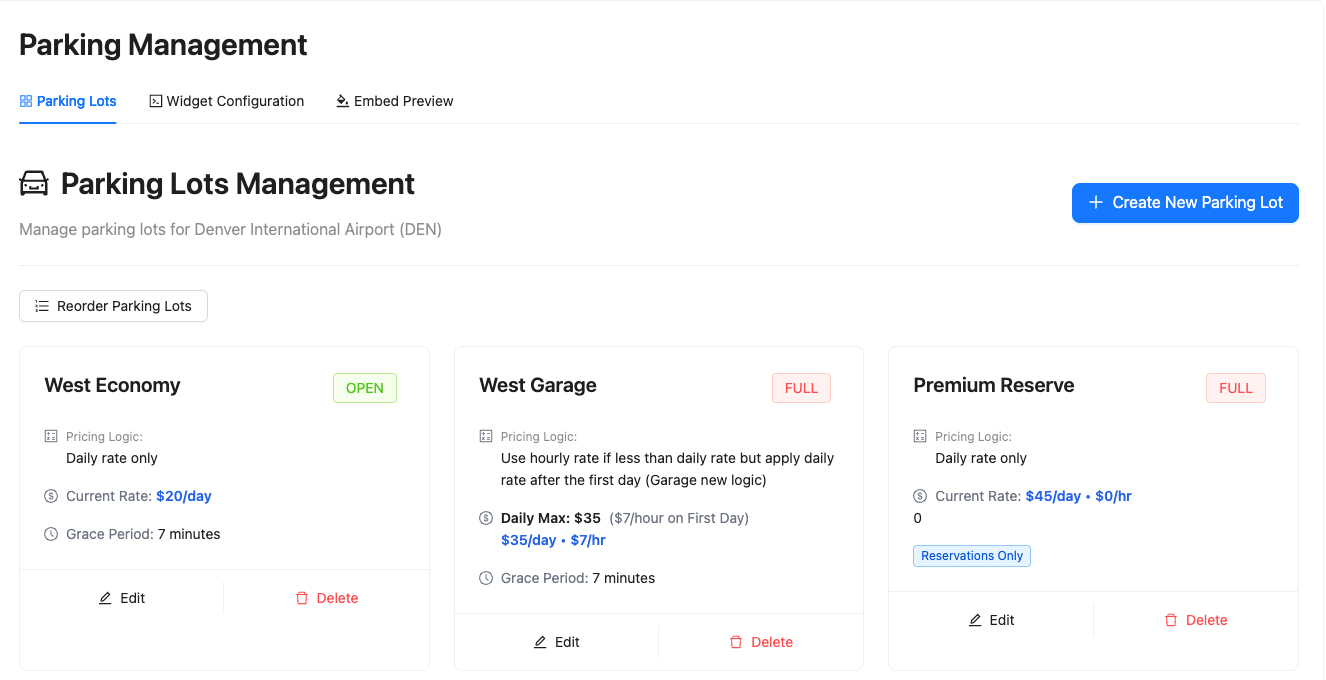
Task: Click the dollar icon beside West Garage's Daily Max
Action: (x=484, y=518)
